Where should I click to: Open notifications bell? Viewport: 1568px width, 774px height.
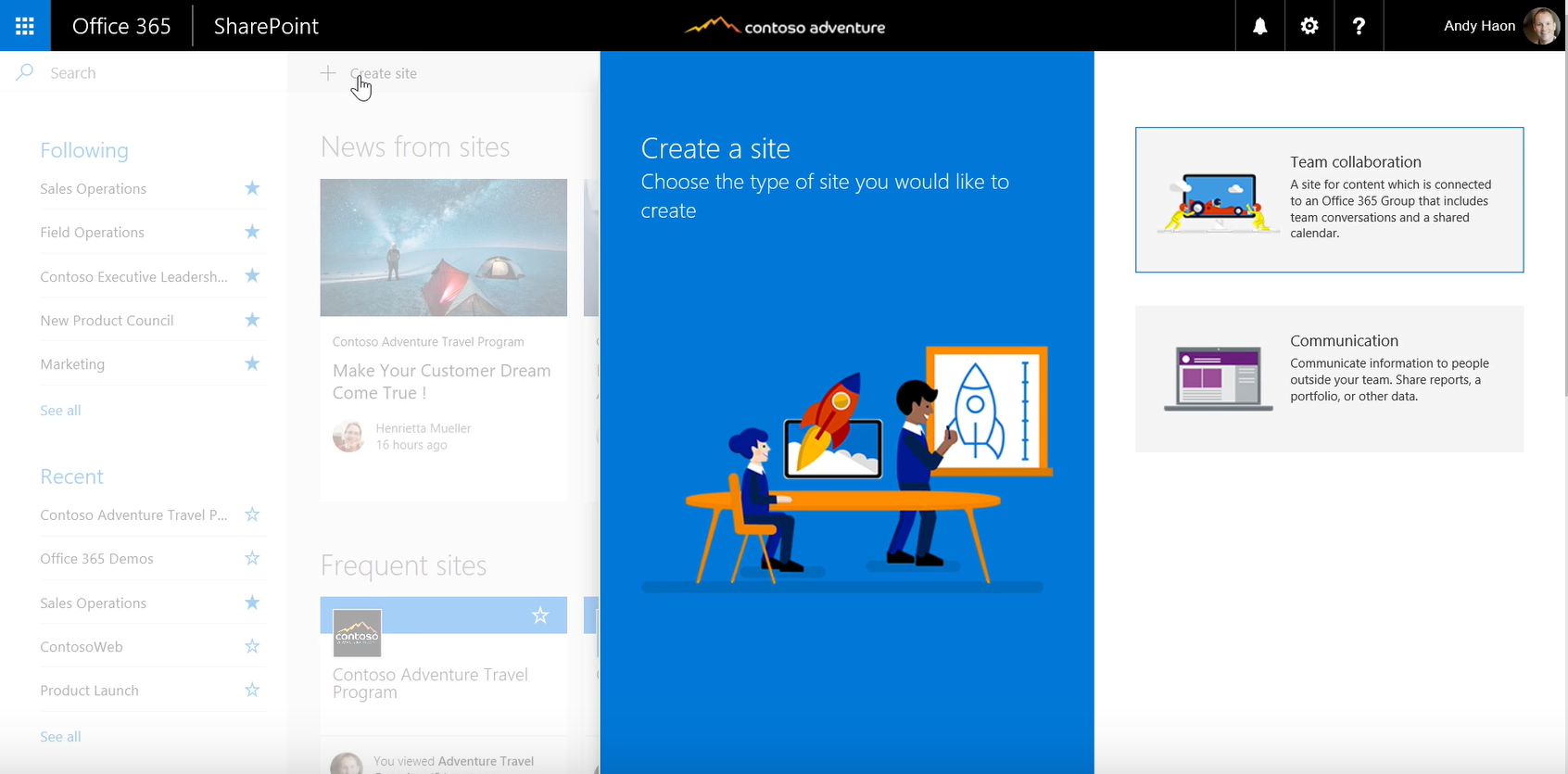coord(1260,25)
